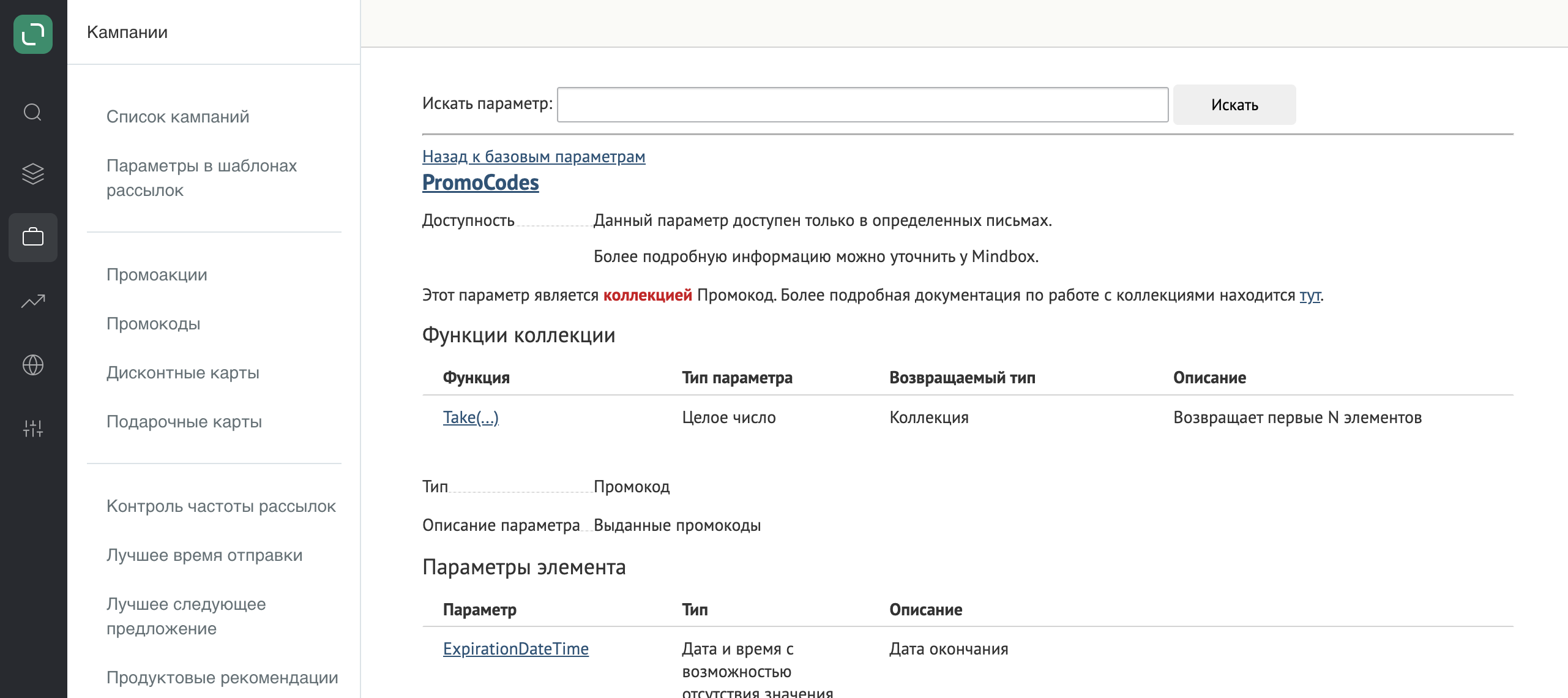The width and height of the screenshot is (1568, 698).
Task: Click the Искать button
Action: 1234,105
